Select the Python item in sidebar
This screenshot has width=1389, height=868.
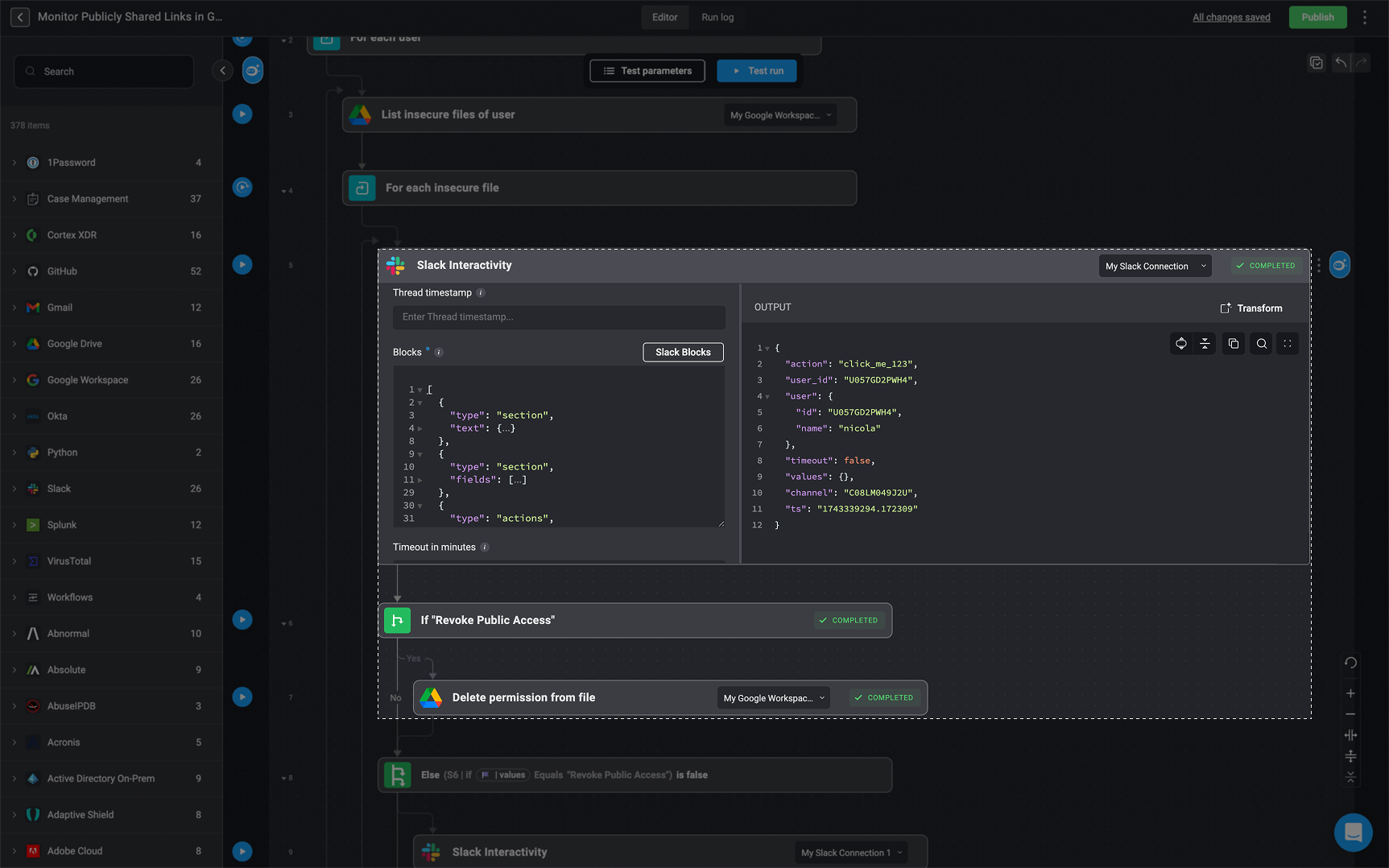[x=111, y=453]
